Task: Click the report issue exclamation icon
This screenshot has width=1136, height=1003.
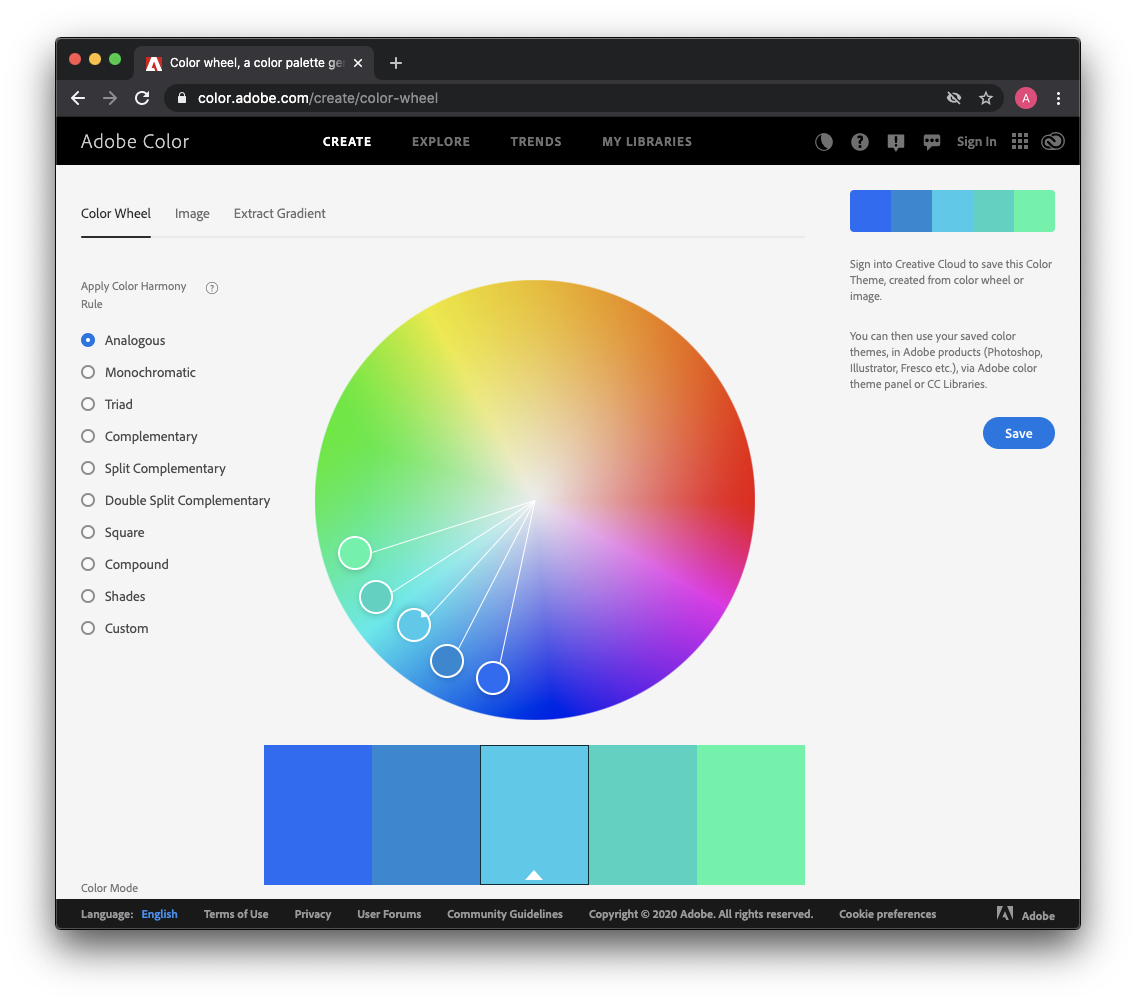Action: [x=896, y=142]
